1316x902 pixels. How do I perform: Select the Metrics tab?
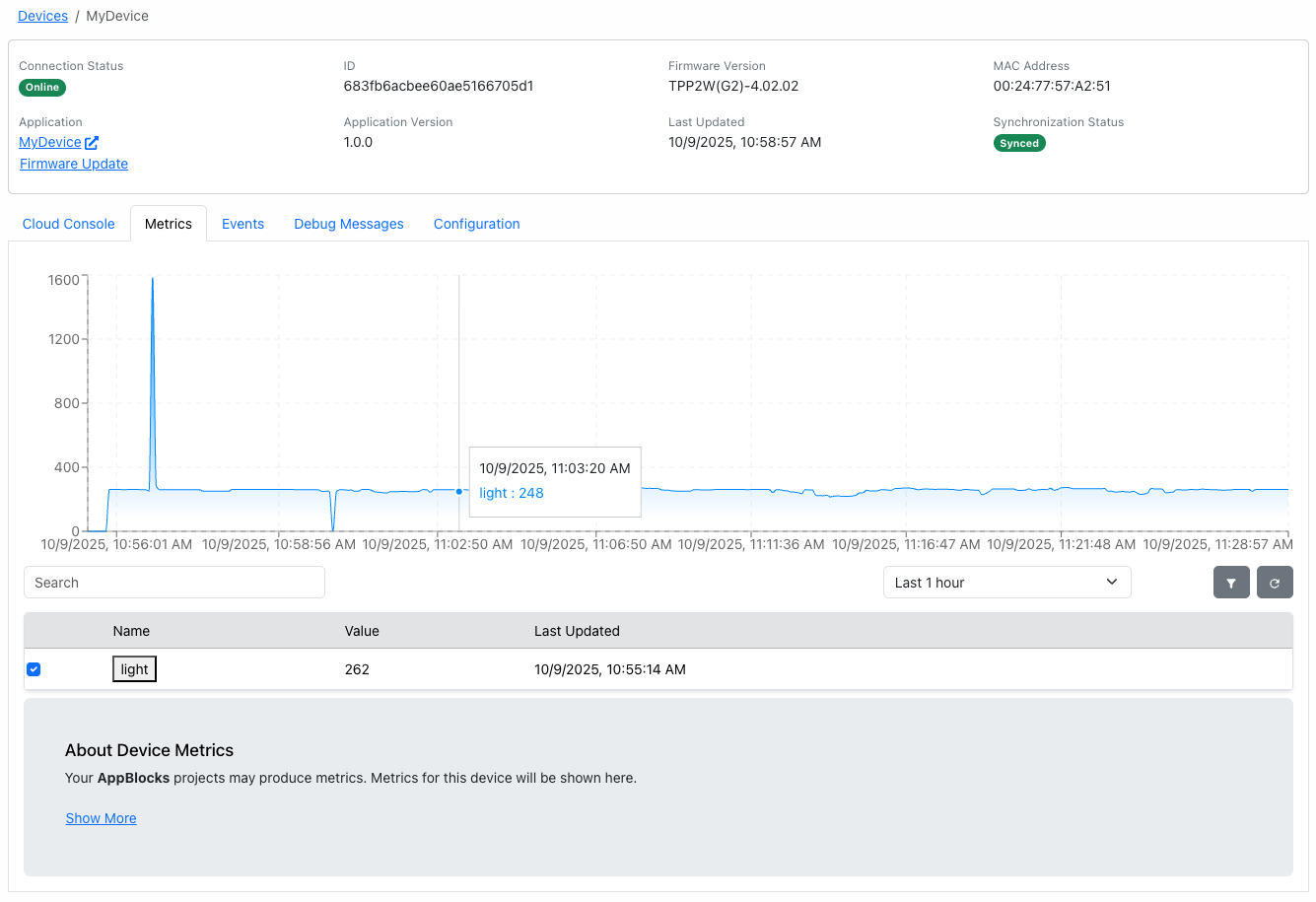pyautogui.click(x=169, y=224)
